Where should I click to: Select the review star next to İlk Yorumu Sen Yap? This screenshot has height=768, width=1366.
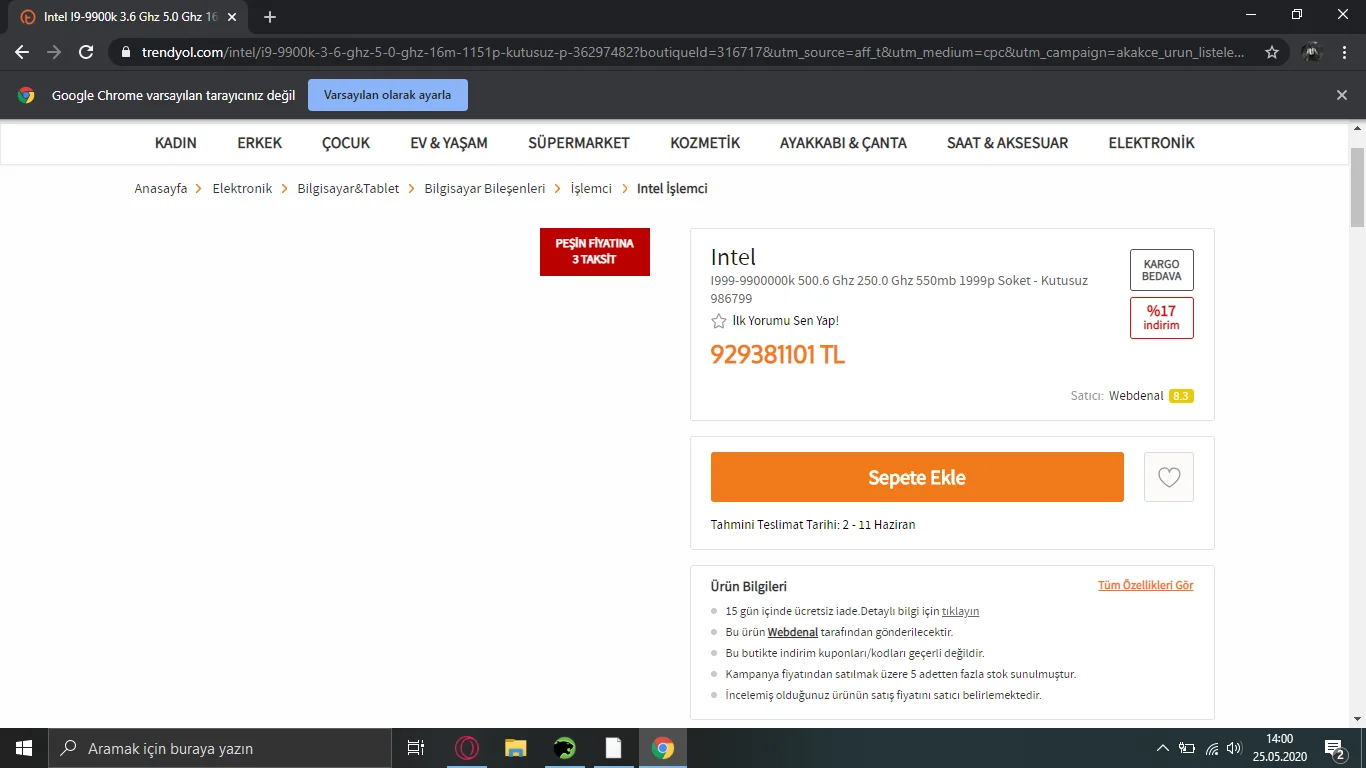pyautogui.click(x=718, y=321)
